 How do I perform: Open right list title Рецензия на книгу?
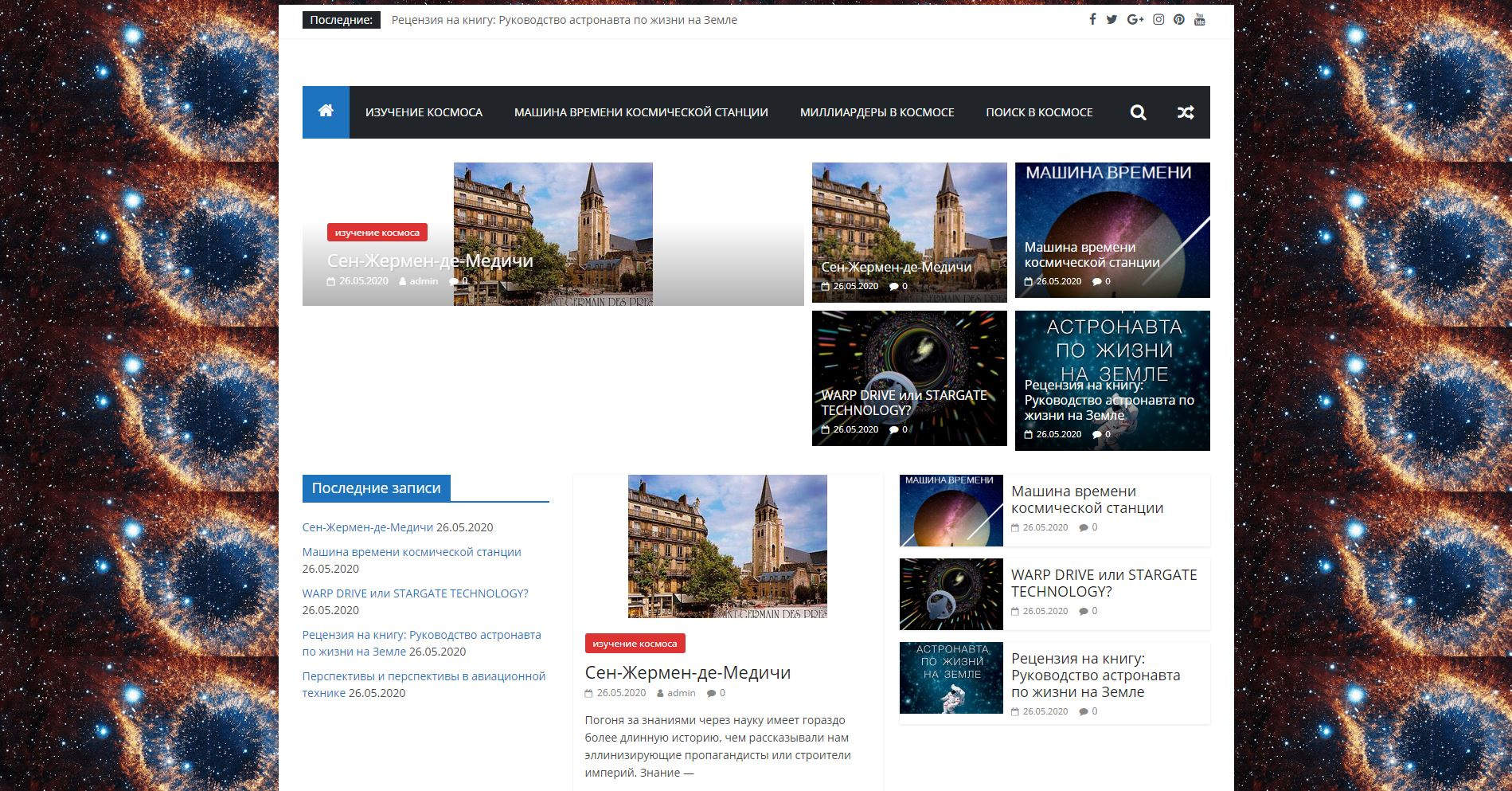point(1096,675)
